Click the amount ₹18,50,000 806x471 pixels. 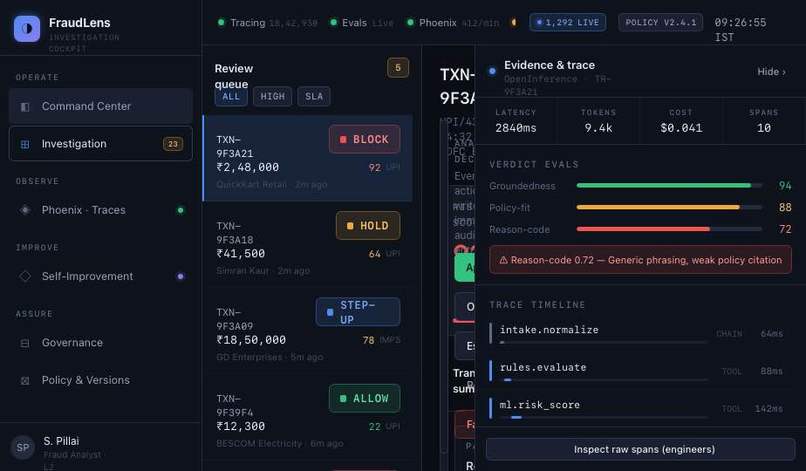click(251, 340)
